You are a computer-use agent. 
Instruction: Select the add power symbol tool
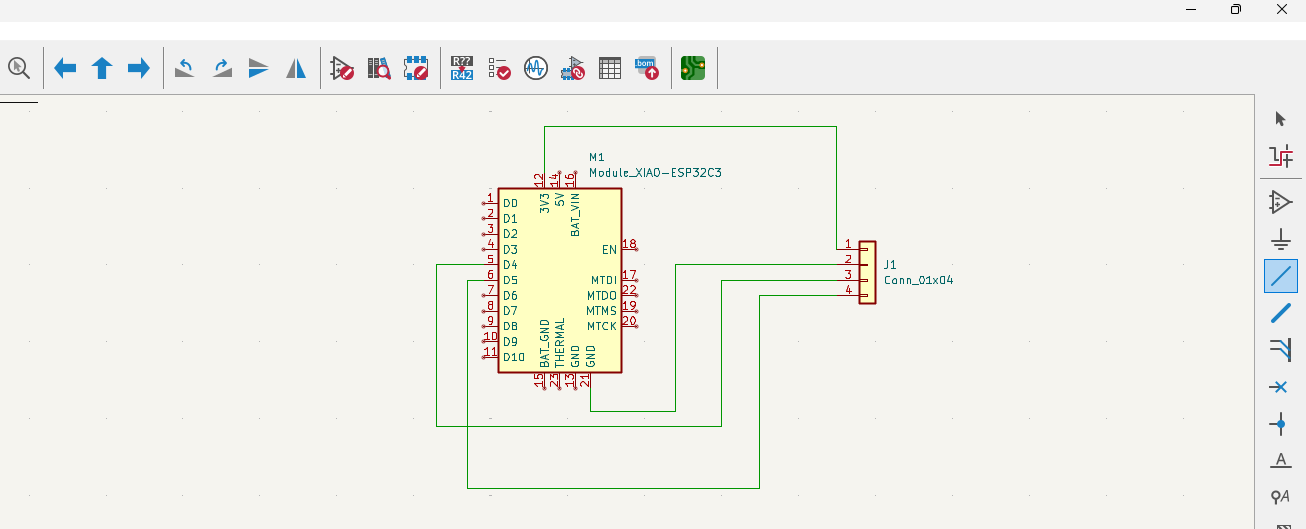(1280, 240)
